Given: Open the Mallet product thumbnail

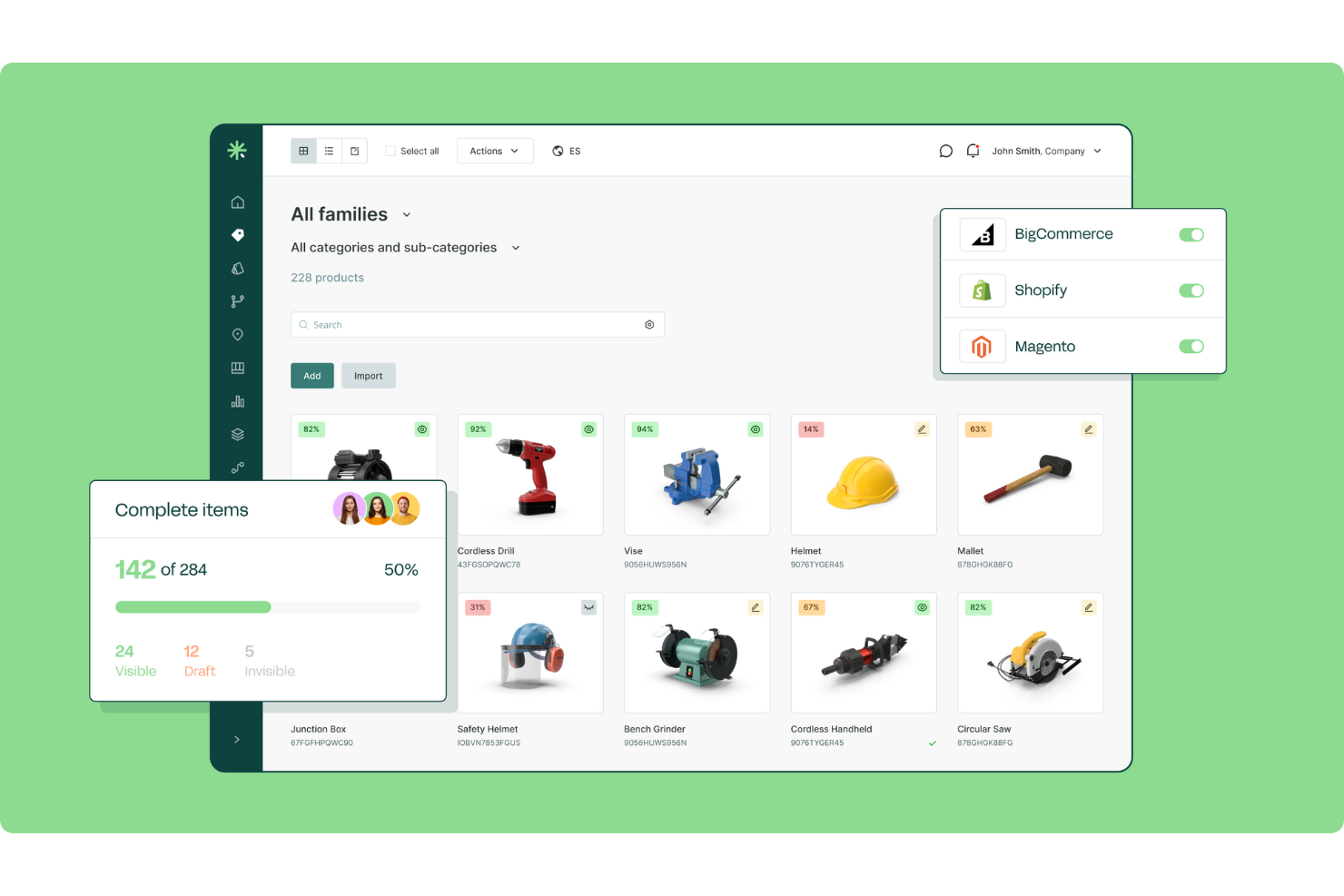Looking at the screenshot, I should (1030, 475).
